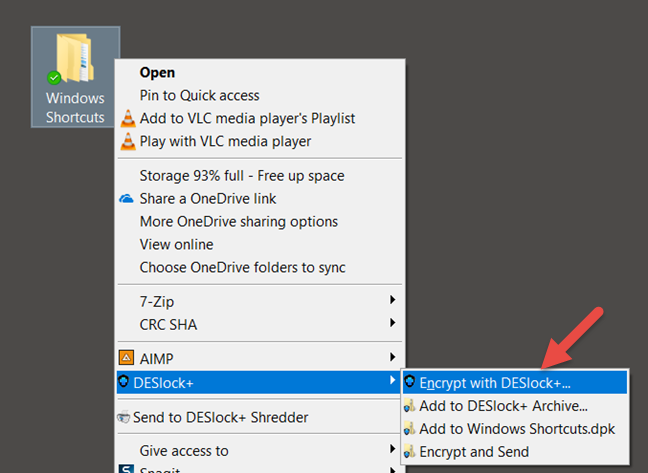
Task: Open the CRC SHA menu entry
Action: click(x=260, y=325)
